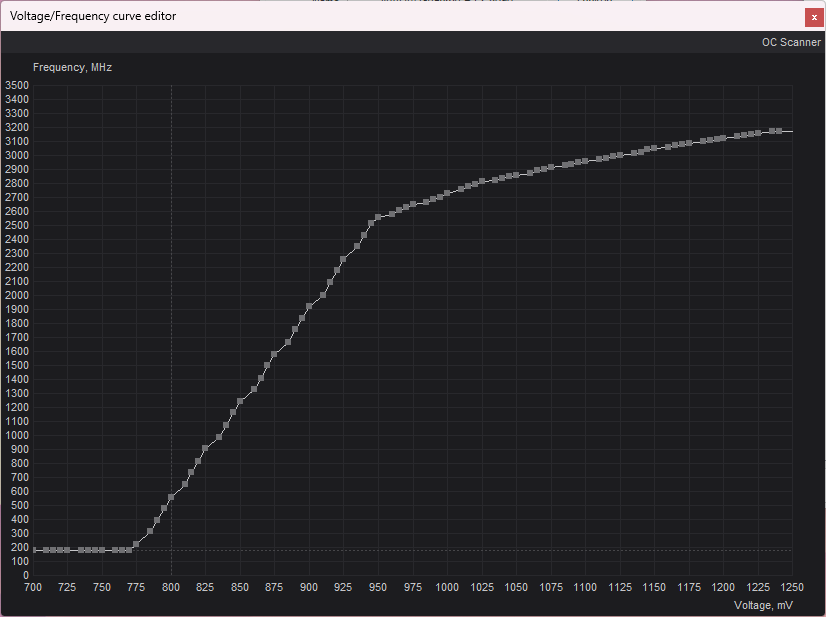Select the curve point at 1100 mV
This screenshot has width=826, height=617.
(586, 160)
